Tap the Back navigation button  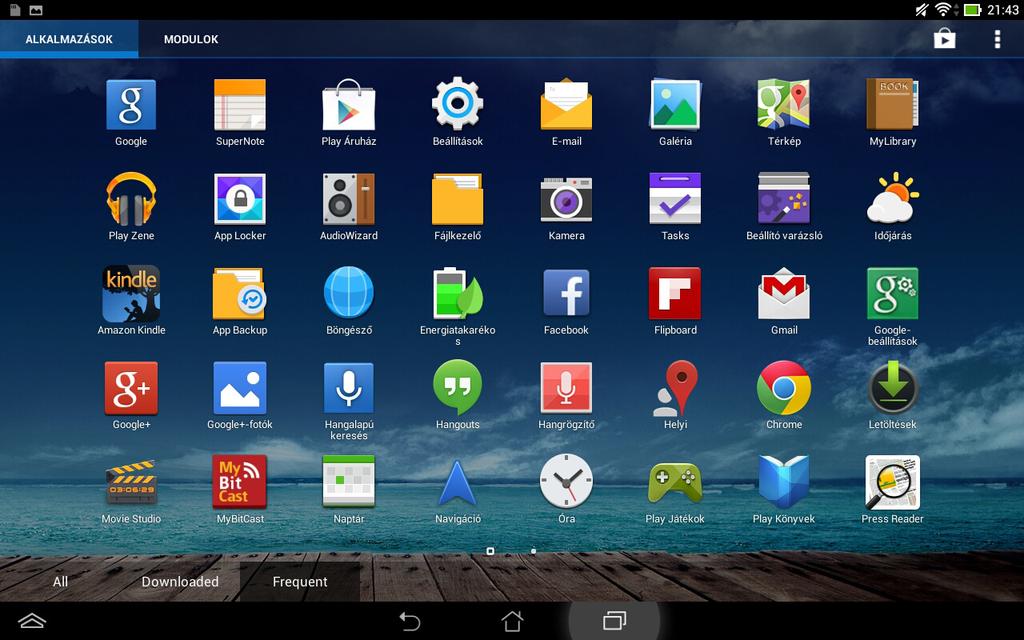coord(409,621)
